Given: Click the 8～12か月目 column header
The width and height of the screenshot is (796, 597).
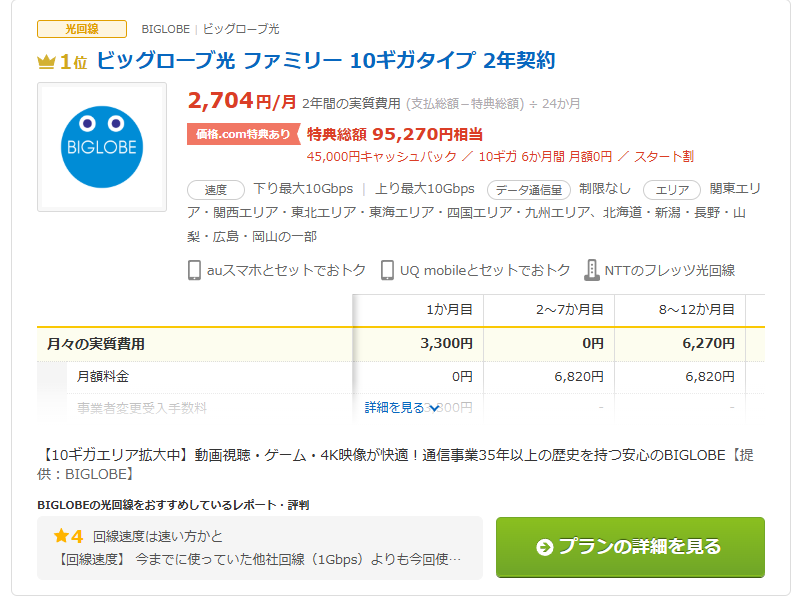Looking at the screenshot, I should click(x=696, y=309).
